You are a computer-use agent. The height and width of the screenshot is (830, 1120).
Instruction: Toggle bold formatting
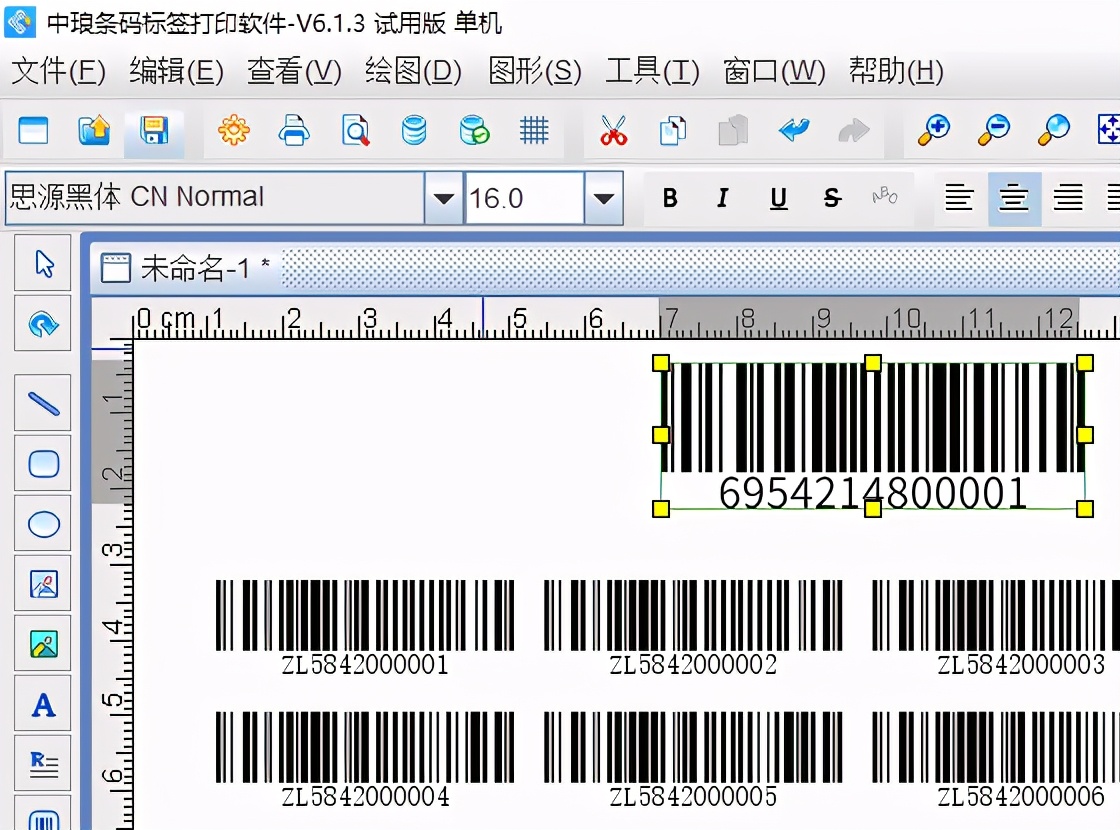669,198
